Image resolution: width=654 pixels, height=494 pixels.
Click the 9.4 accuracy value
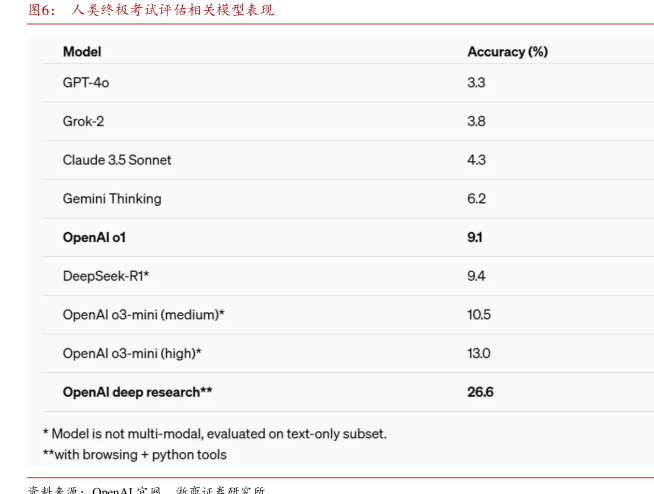[476, 276]
